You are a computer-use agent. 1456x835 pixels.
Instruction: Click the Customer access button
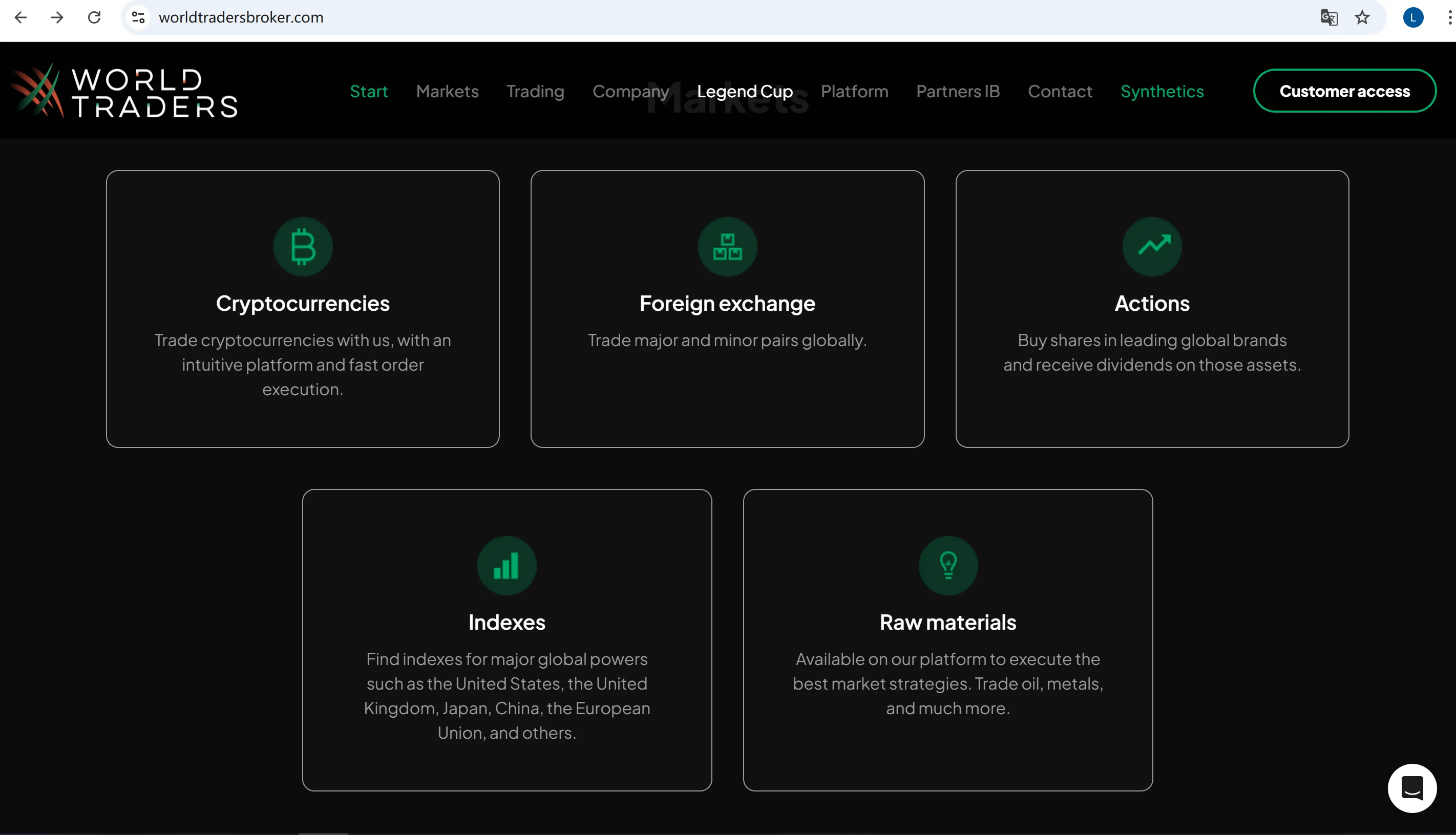point(1344,91)
